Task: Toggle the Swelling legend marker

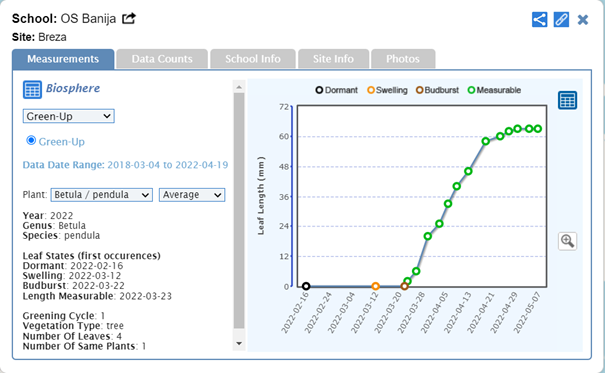Action: pos(387,90)
